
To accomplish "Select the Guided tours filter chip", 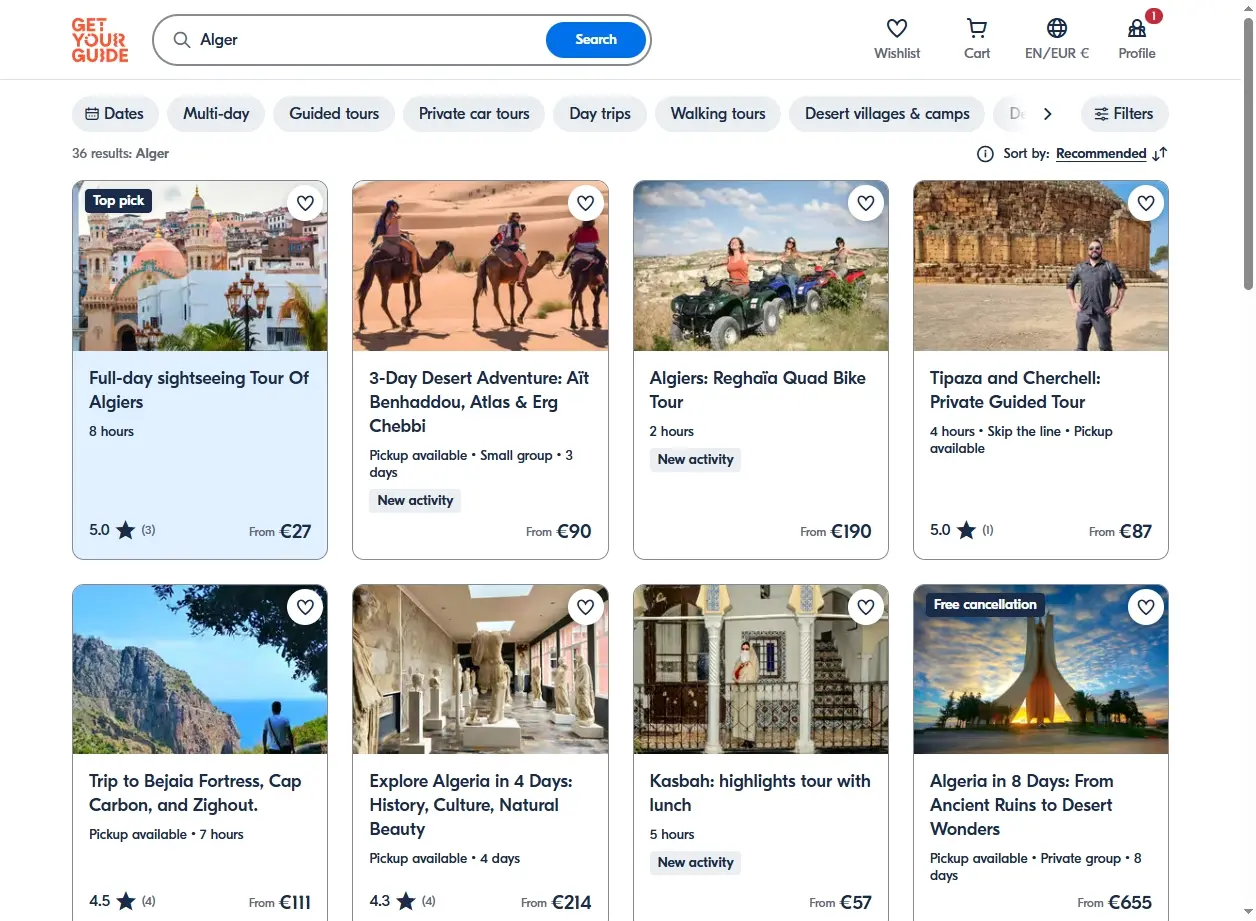I will pyautogui.click(x=334, y=114).
